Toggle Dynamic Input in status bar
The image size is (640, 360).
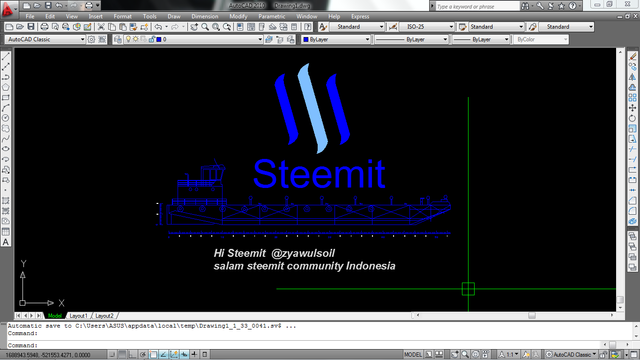184,354
